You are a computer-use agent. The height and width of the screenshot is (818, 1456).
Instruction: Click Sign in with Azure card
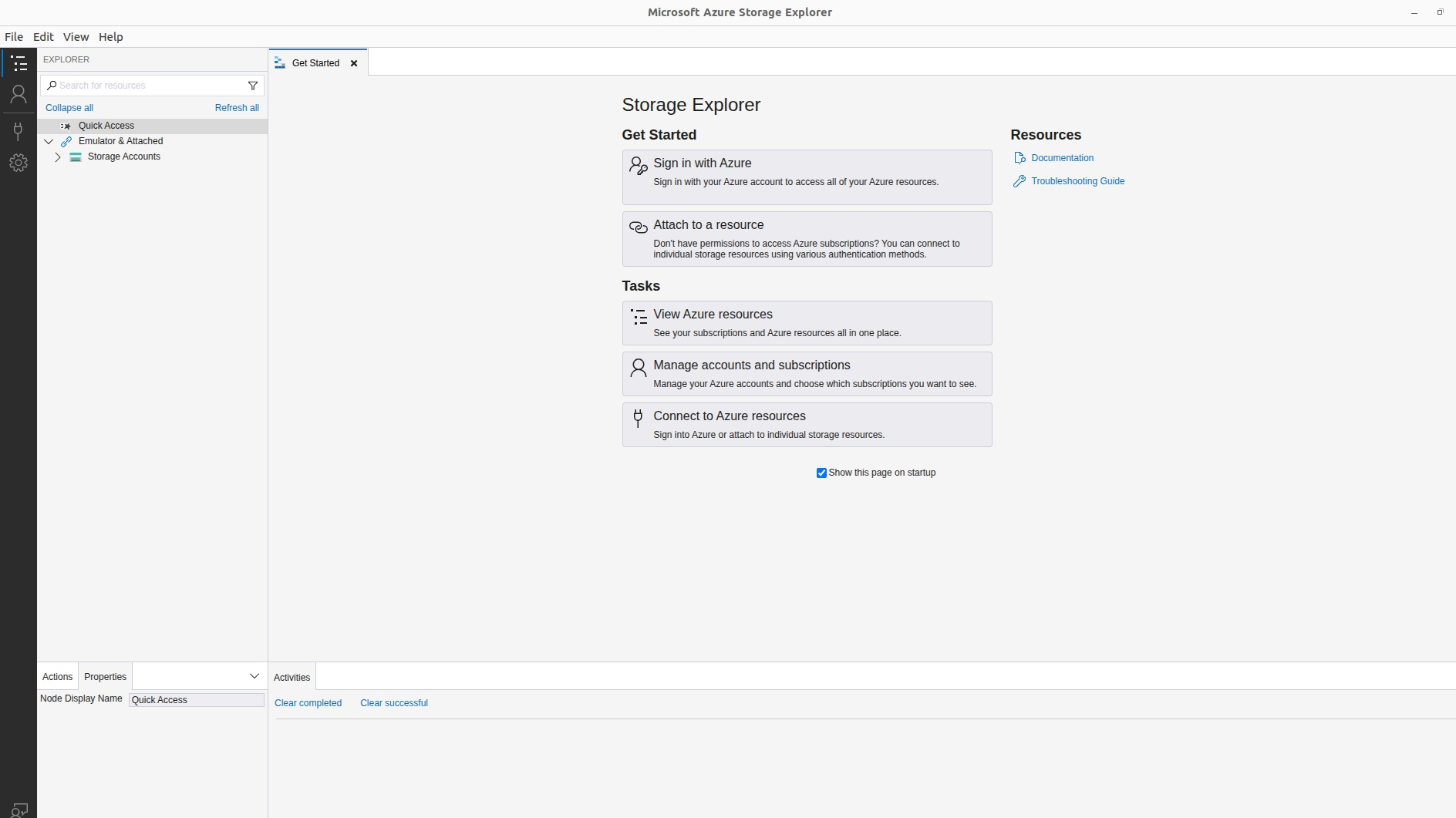(807, 177)
